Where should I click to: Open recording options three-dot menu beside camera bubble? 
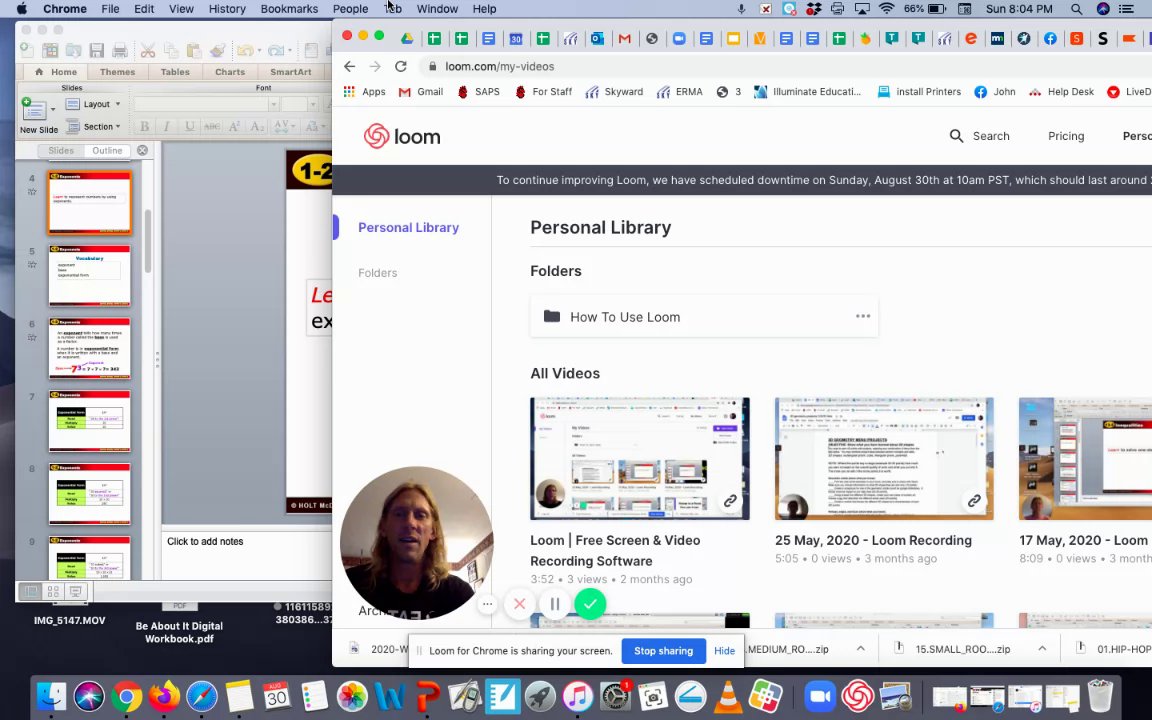(487, 604)
